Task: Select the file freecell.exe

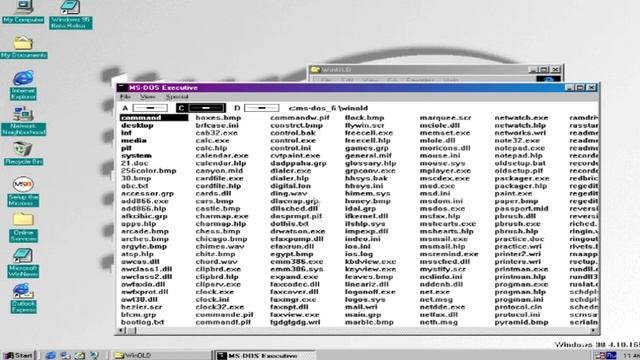Action: pyautogui.click(x=369, y=133)
